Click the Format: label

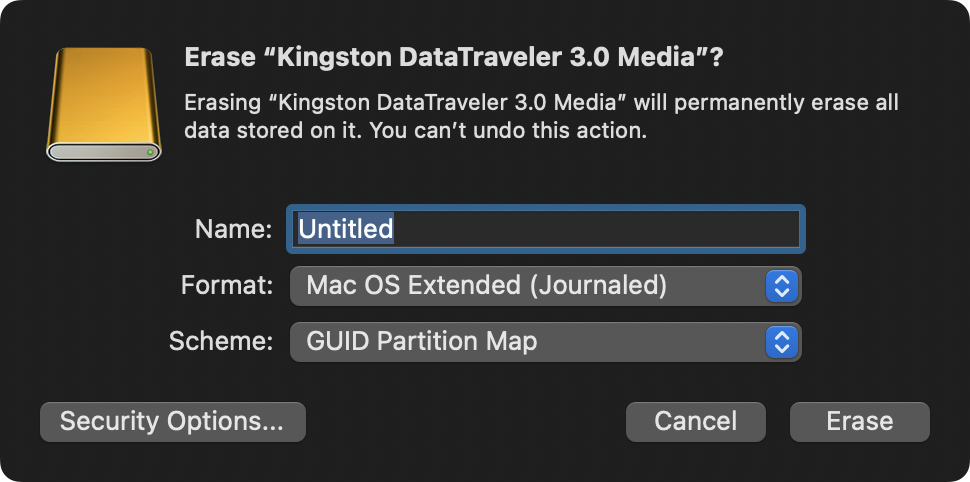click(x=227, y=286)
